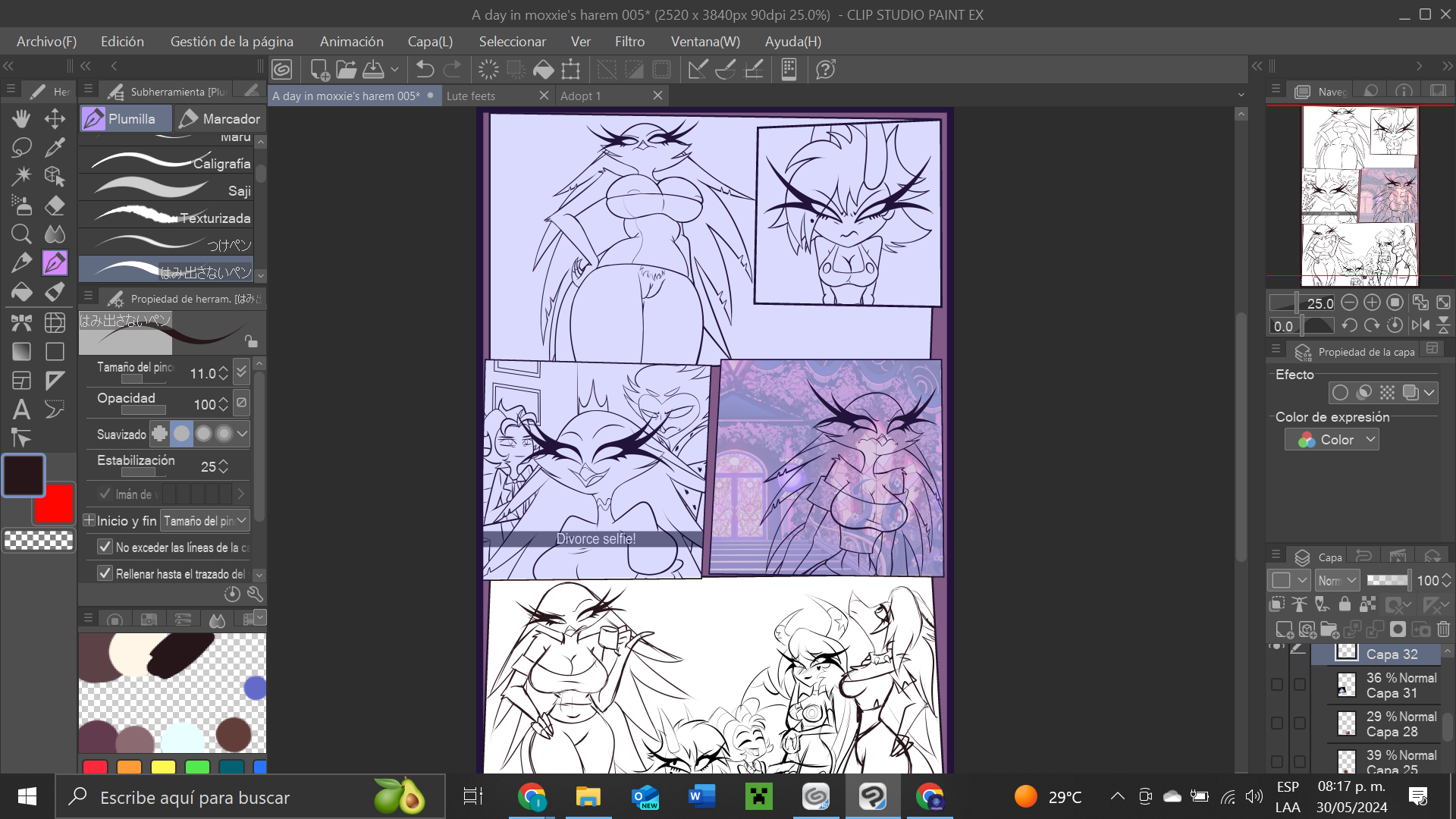
Task: Select the Eraser tool
Action: (55, 205)
